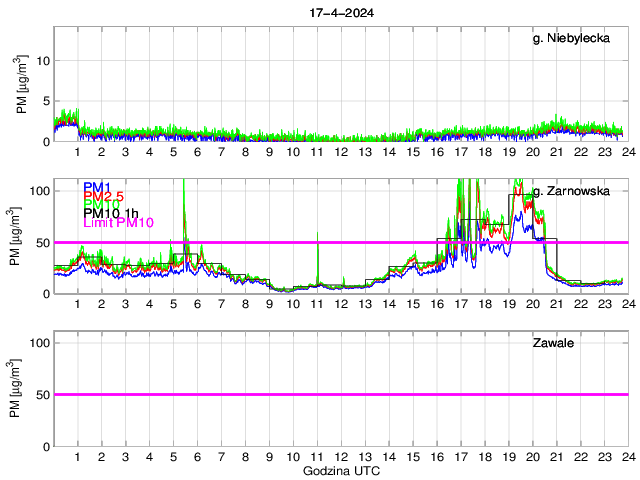640x480 pixels.
Task: Click the blue PM1 legend entry
Action: click(x=96, y=187)
